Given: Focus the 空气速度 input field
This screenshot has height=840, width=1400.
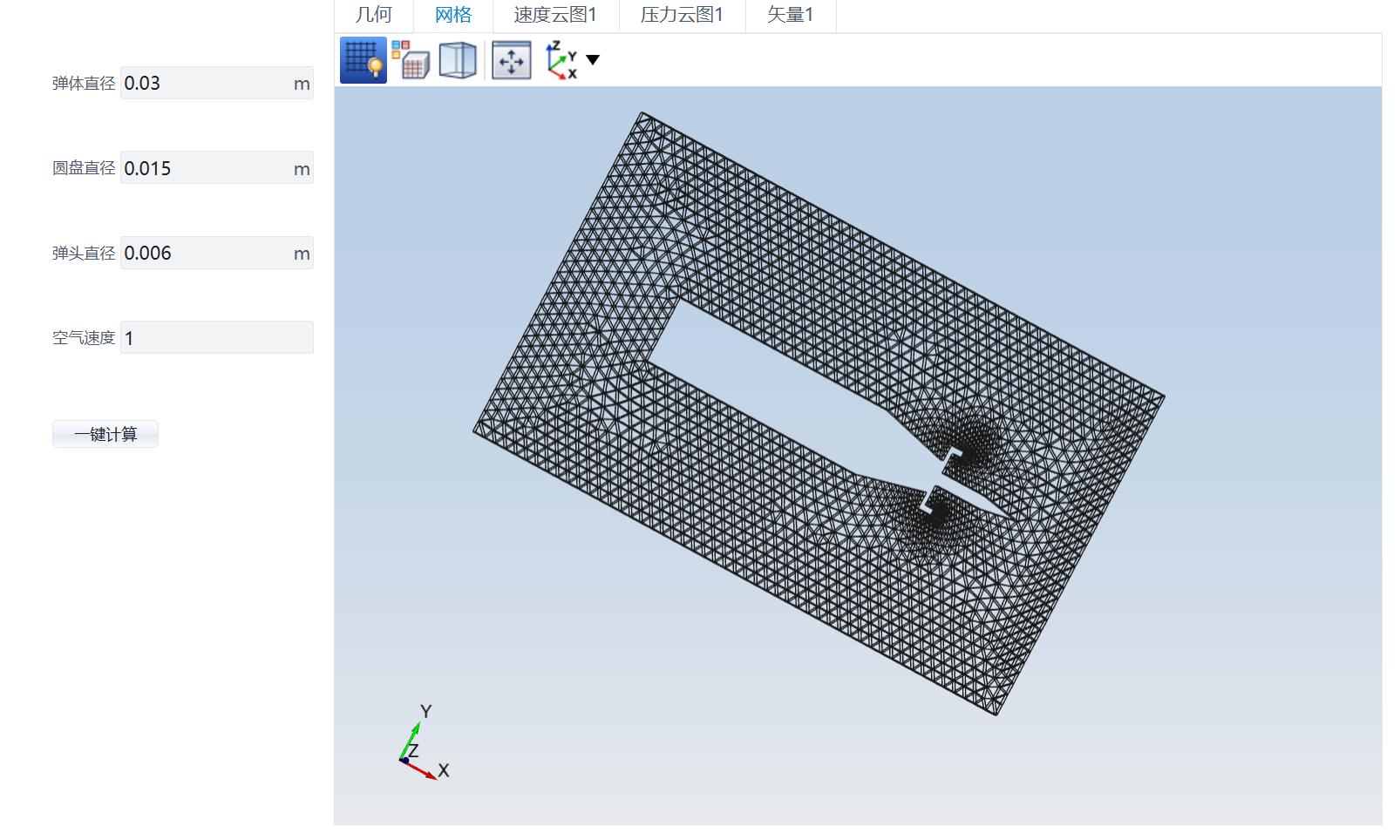Looking at the screenshot, I should [x=217, y=337].
